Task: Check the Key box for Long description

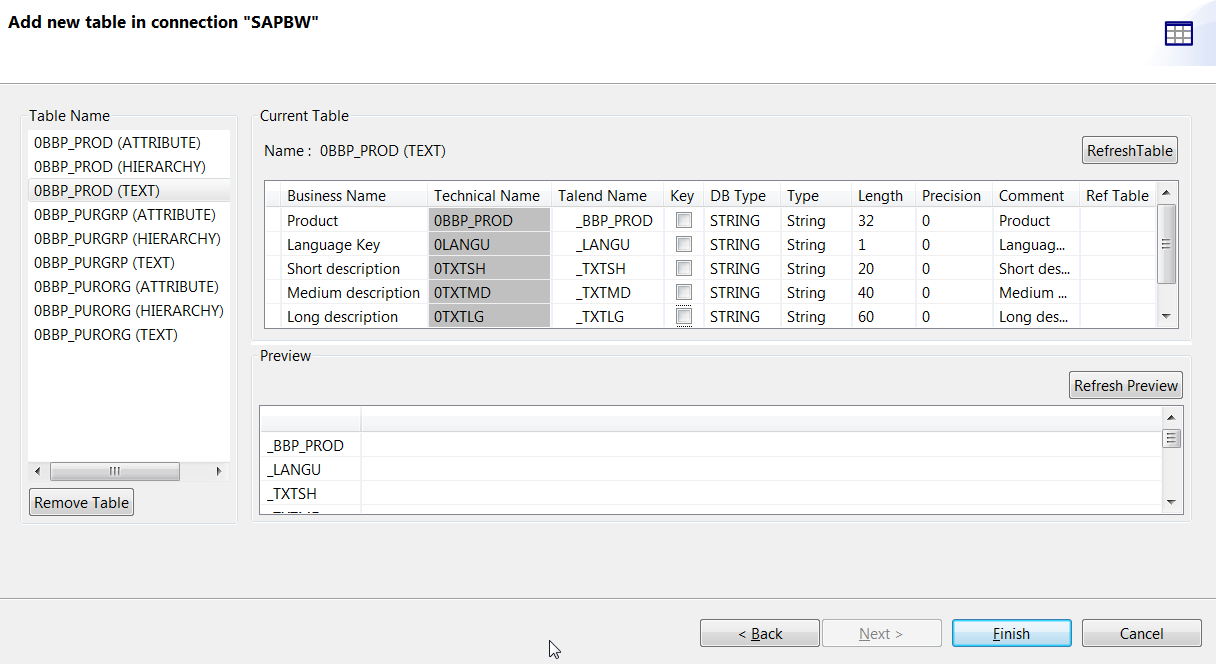Action: (683, 316)
